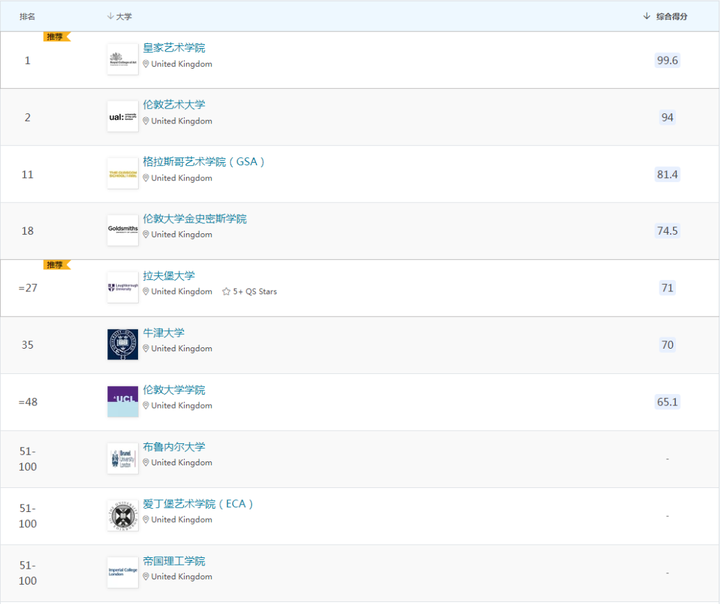Sort the table by 综合得分 column
The image size is (720, 604).
pos(665,17)
